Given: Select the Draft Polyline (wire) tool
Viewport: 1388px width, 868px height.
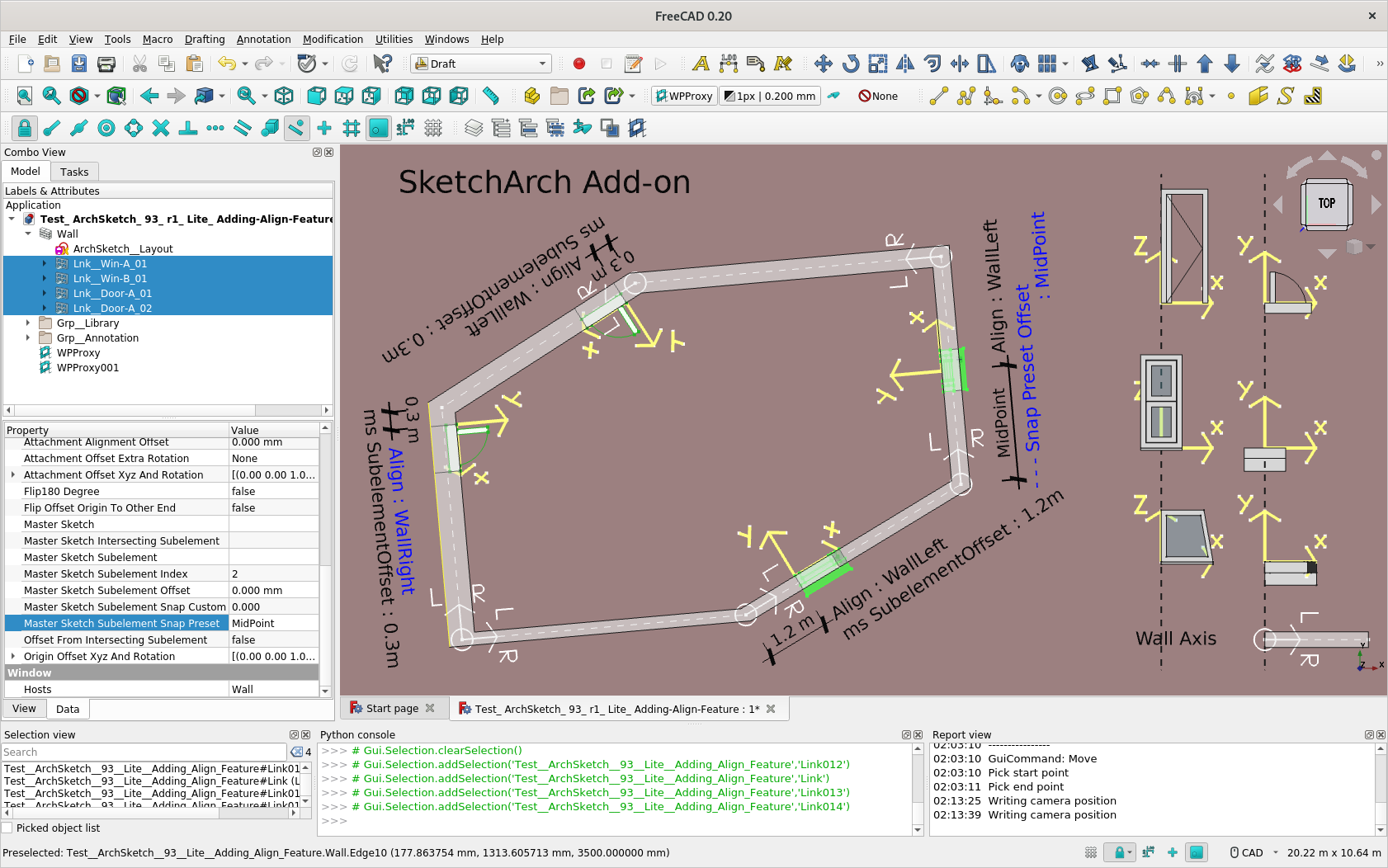Looking at the screenshot, I should click(965, 96).
